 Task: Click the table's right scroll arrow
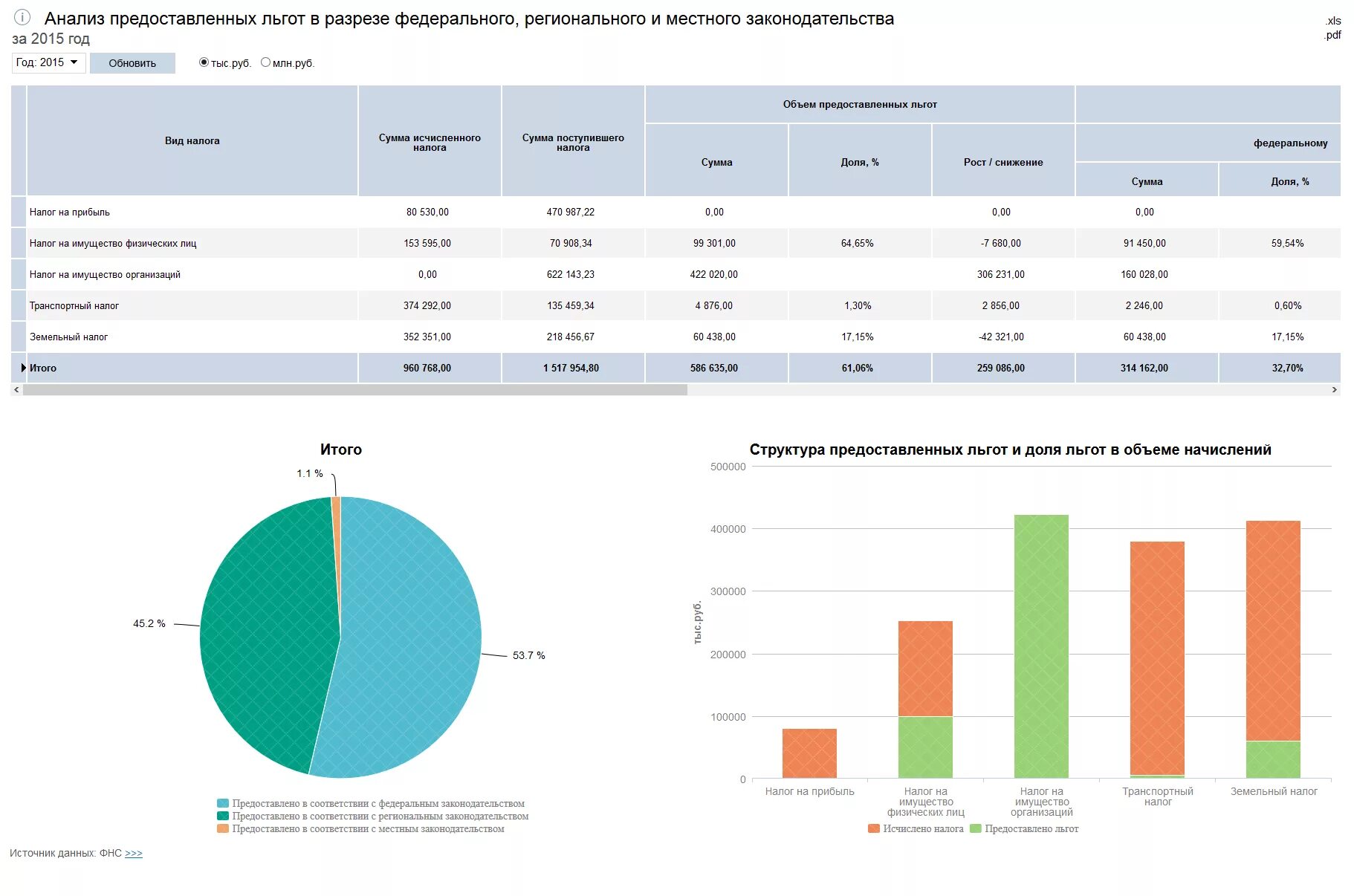point(1335,389)
